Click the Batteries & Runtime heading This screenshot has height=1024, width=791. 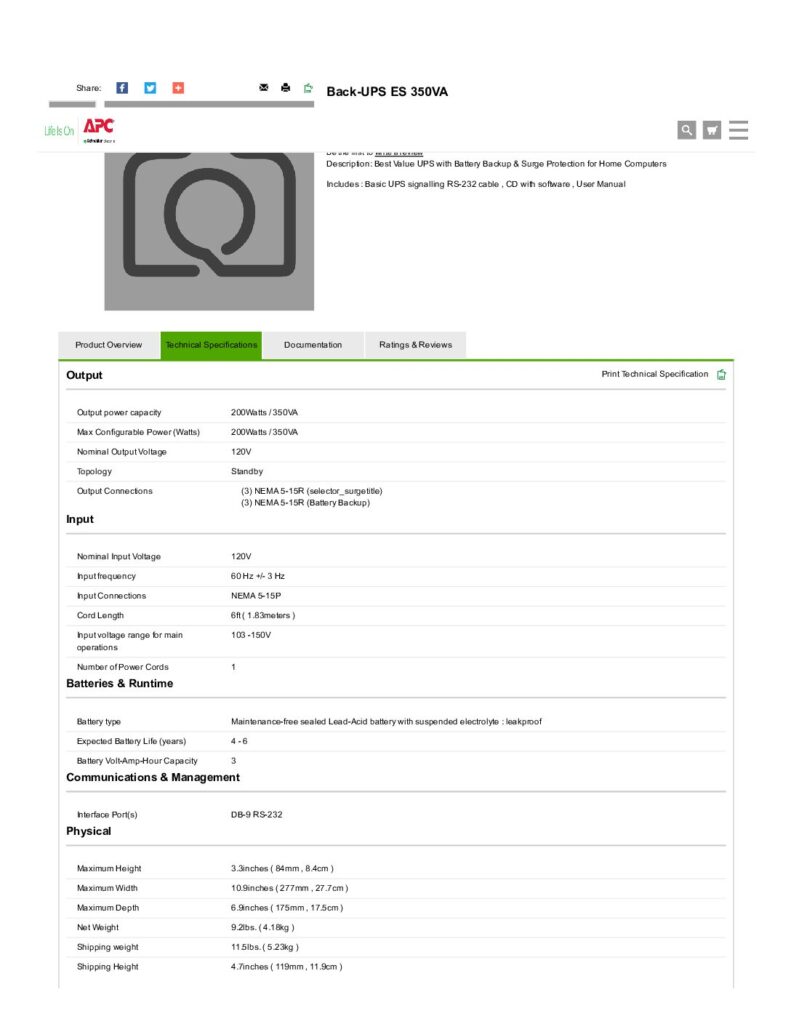pyautogui.click(x=120, y=683)
